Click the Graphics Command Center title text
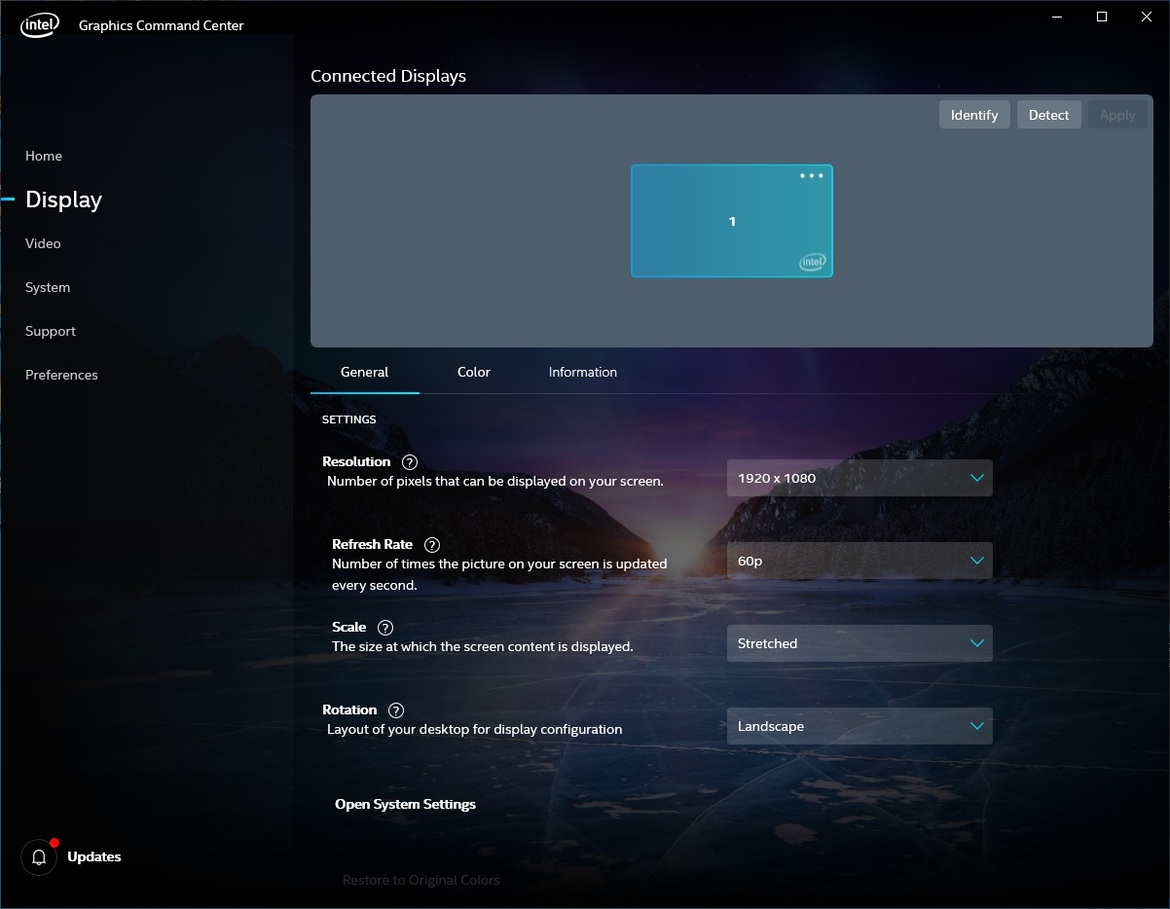 (x=161, y=25)
